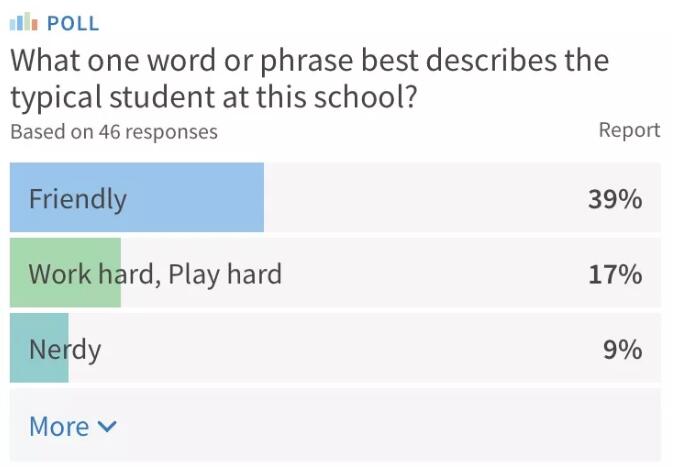This screenshot has height=471, width=676.
Task: Click the blue Friendly progress bar
Action: click(200, 198)
